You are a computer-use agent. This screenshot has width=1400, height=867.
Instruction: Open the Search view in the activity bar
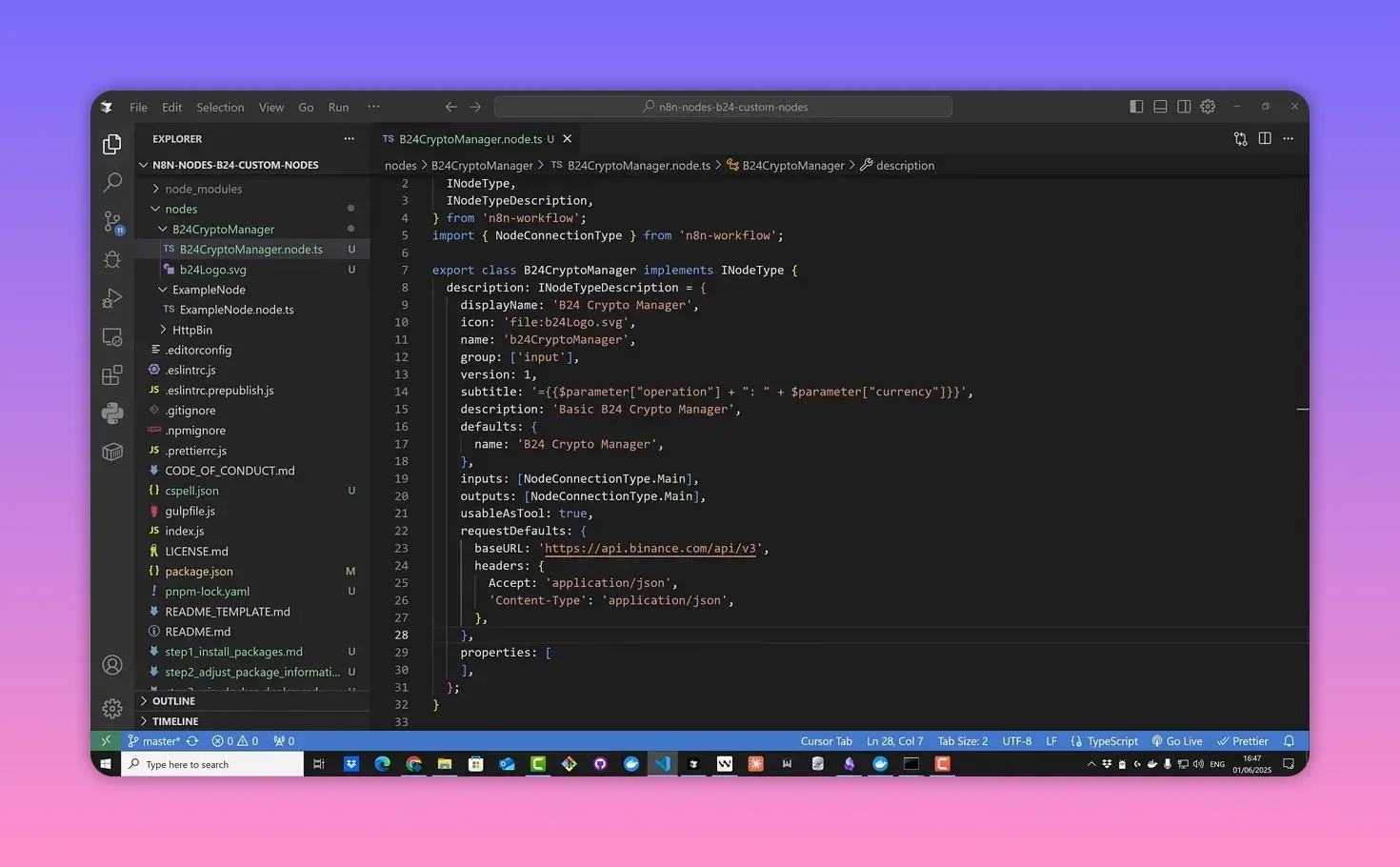pyautogui.click(x=112, y=181)
